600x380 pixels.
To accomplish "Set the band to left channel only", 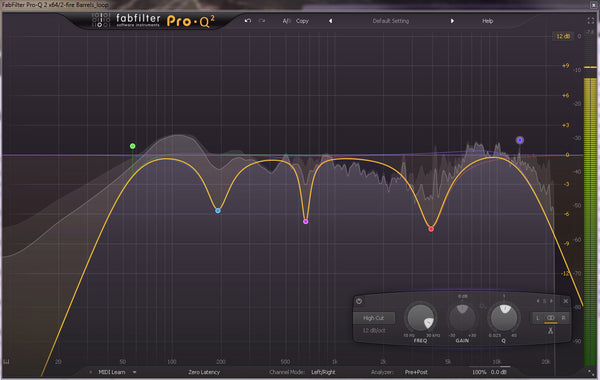I will pos(538,318).
